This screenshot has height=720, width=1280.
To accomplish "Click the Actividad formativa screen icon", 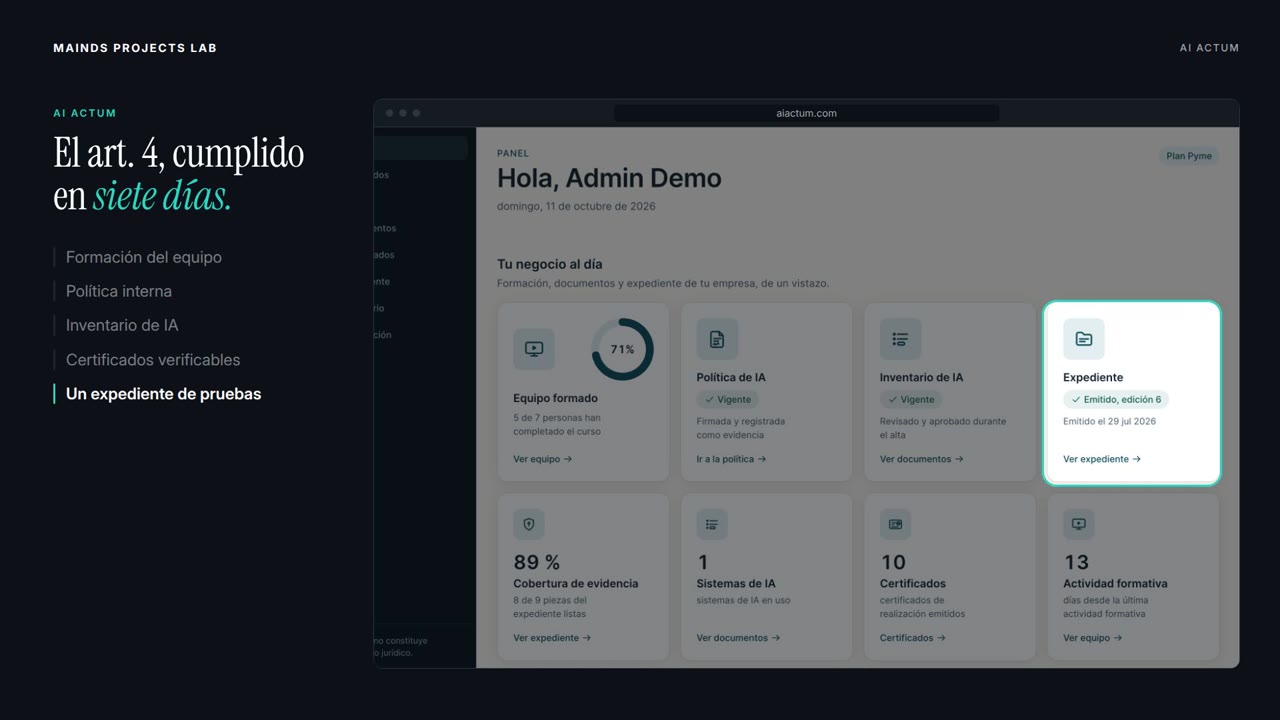I will click(x=1079, y=524).
